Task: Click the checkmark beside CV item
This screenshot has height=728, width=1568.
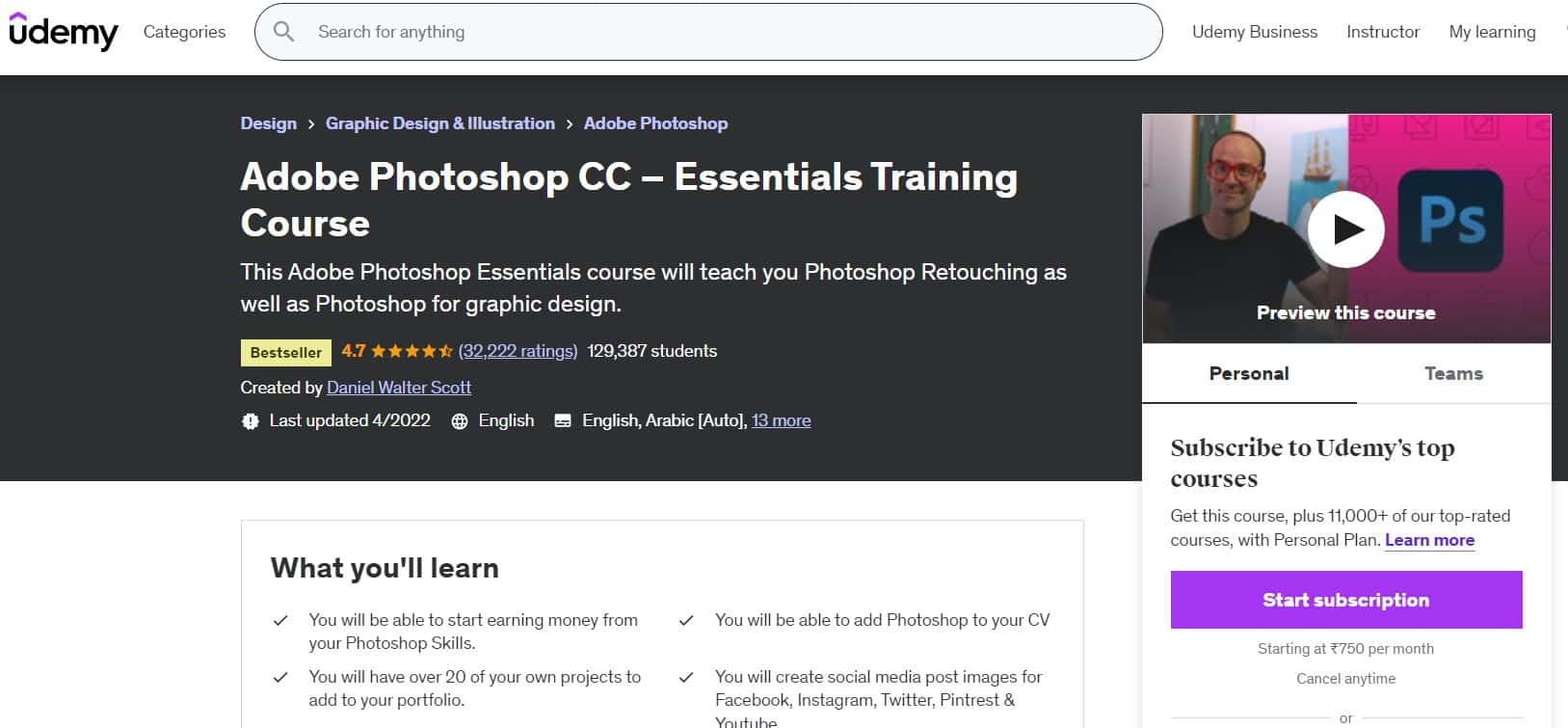Action: coord(686,621)
